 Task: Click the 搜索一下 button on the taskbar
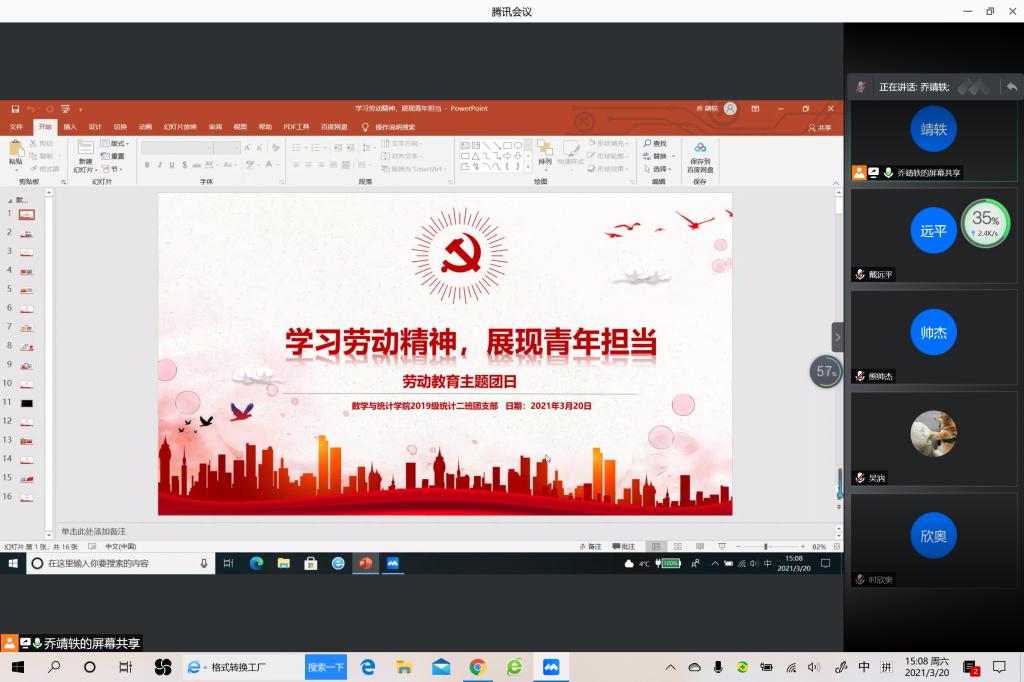[325, 667]
